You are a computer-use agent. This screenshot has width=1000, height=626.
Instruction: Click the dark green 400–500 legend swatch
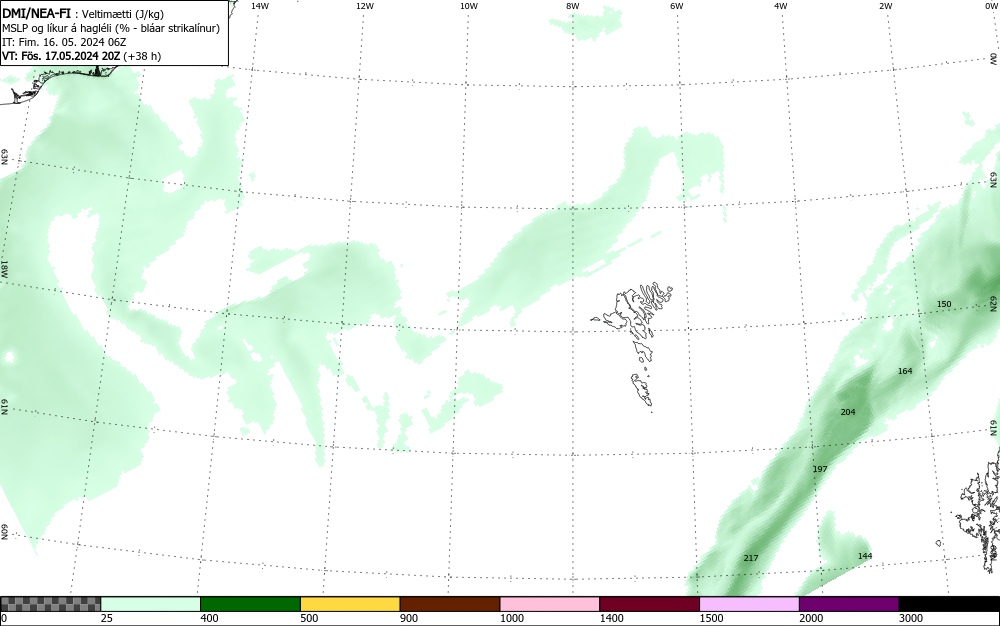pos(250,604)
